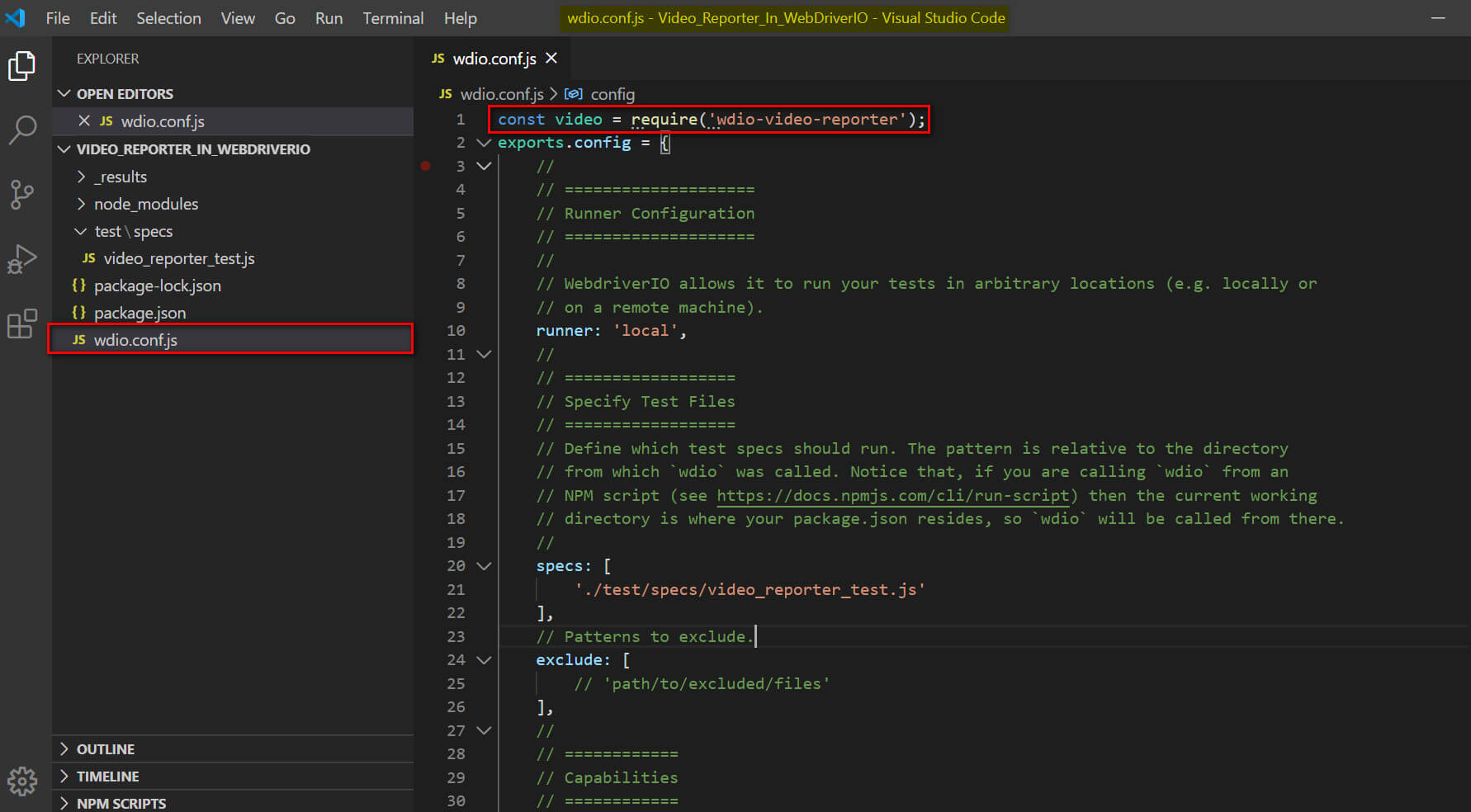Click line number 10 in the gutter
1471x812 pixels.
tap(456, 330)
